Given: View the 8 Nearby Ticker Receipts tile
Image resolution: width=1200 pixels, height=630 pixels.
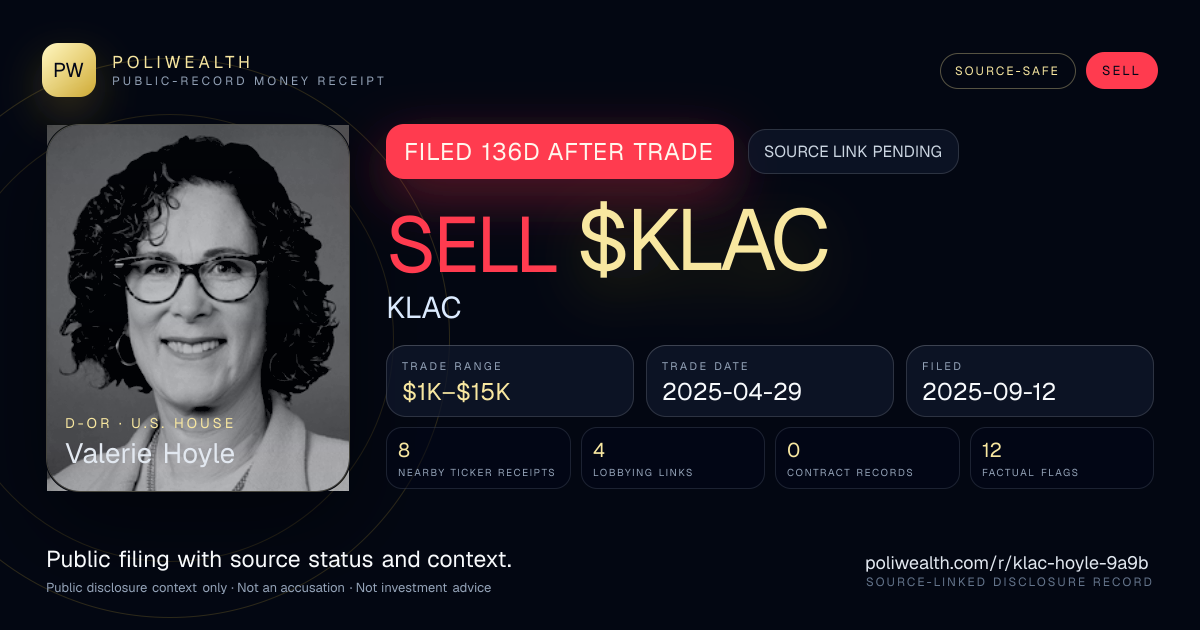Looking at the screenshot, I should click(478, 458).
